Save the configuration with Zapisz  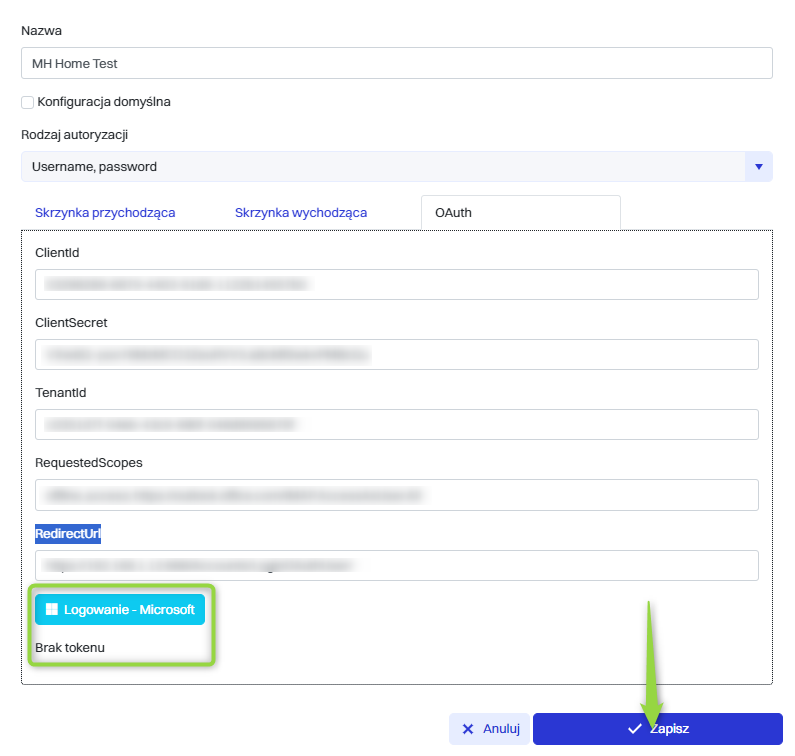click(x=657, y=729)
